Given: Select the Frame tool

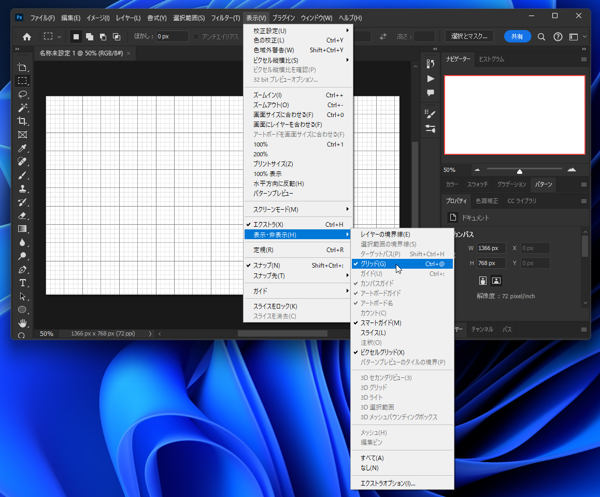Looking at the screenshot, I should [x=23, y=135].
